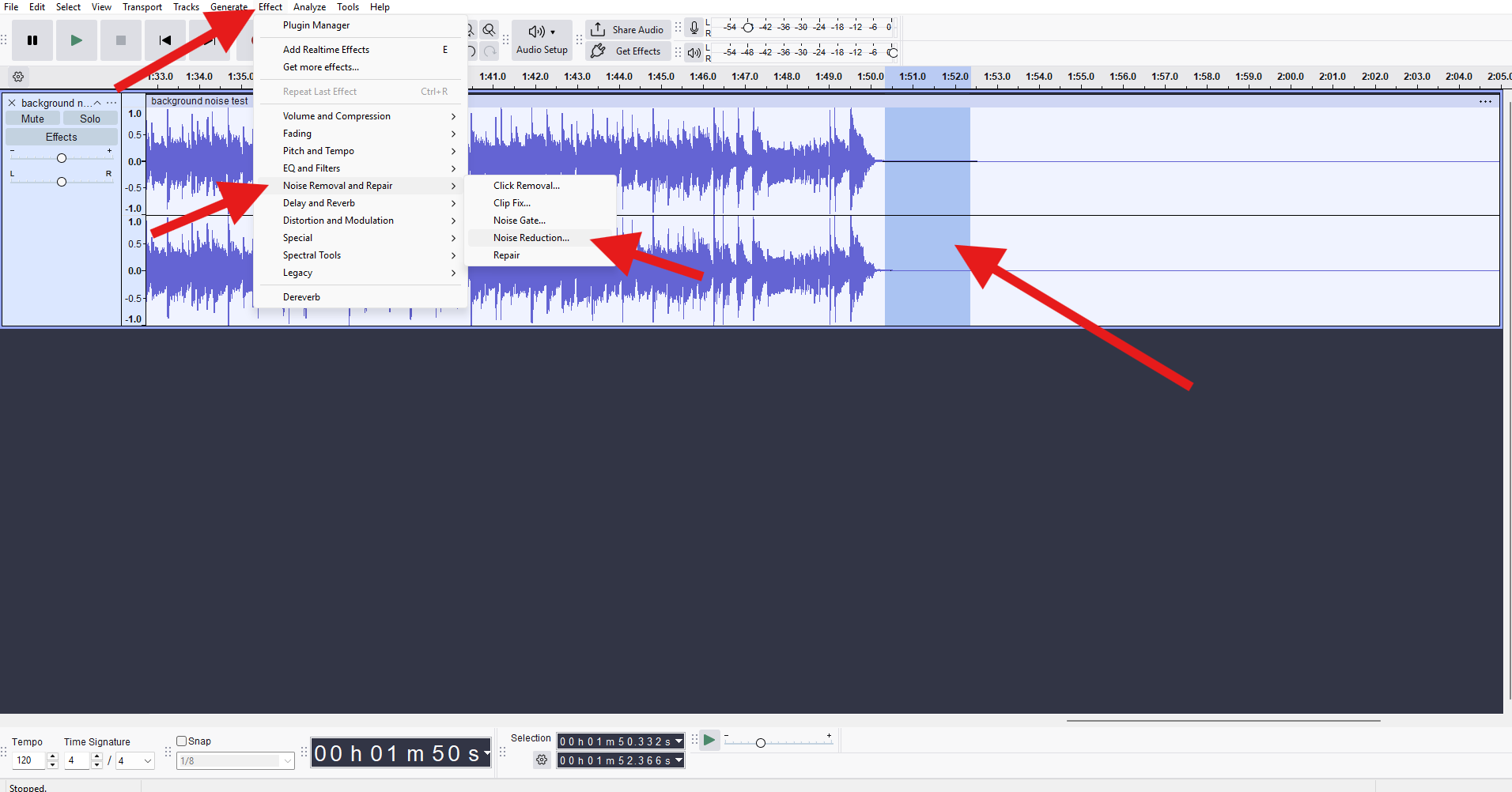Open the Analyze menu
Screen dimensions: 1512x792
click(x=309, y=6)
